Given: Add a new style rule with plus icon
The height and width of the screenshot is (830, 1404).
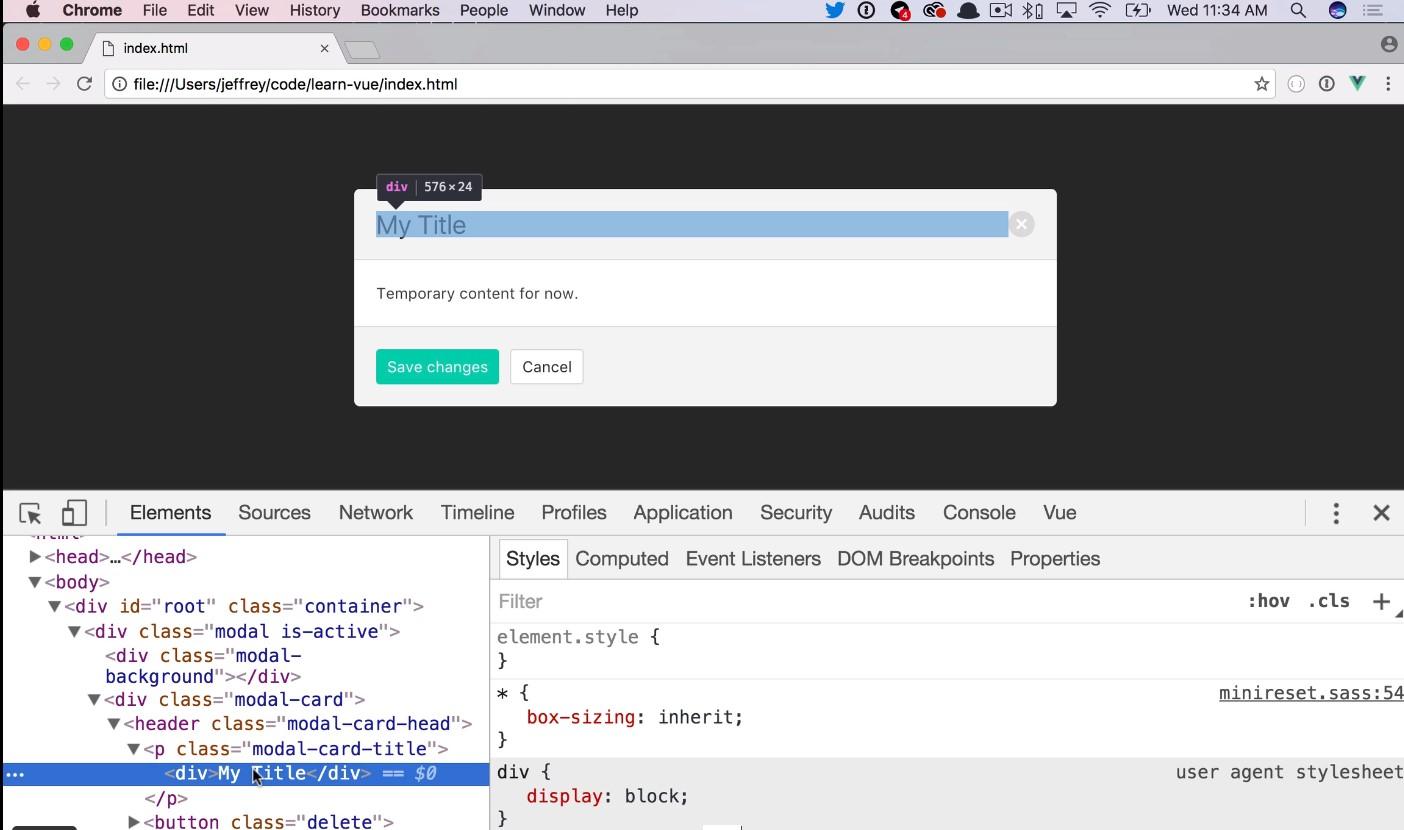Looking at the screenshot, I should point(1381,601).
